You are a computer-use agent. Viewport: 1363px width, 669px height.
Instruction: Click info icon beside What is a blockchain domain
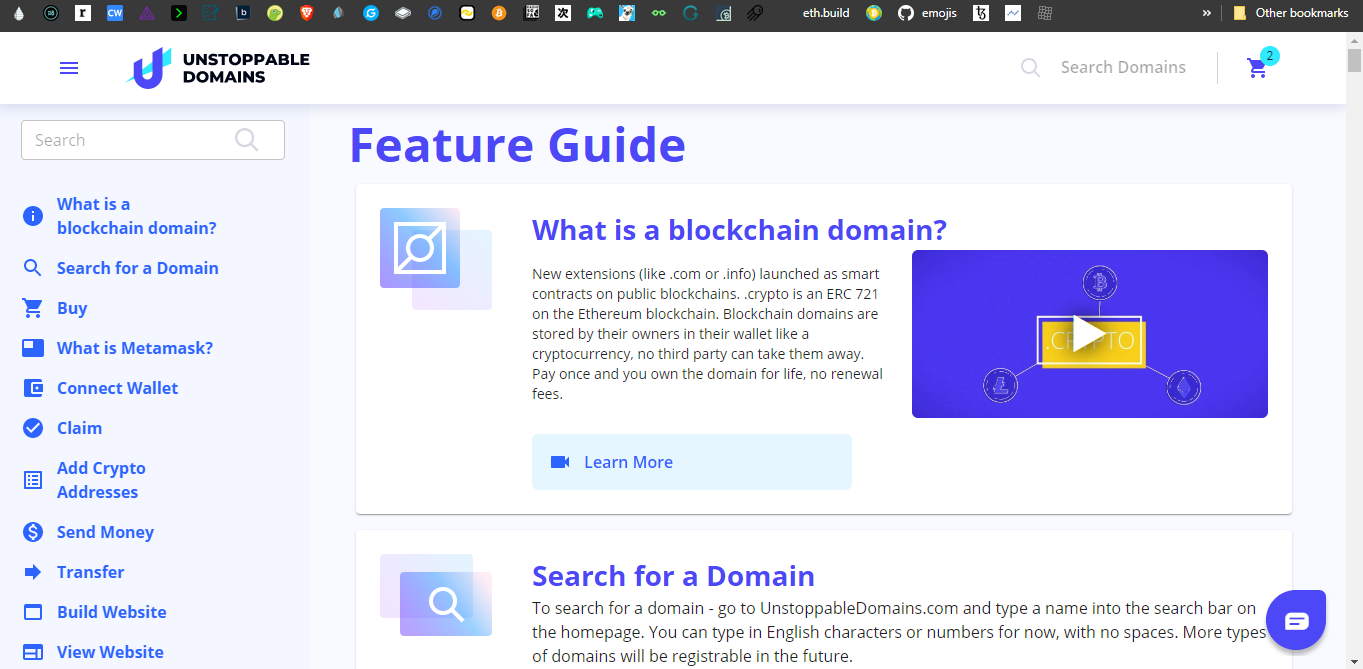click(33, 216)
